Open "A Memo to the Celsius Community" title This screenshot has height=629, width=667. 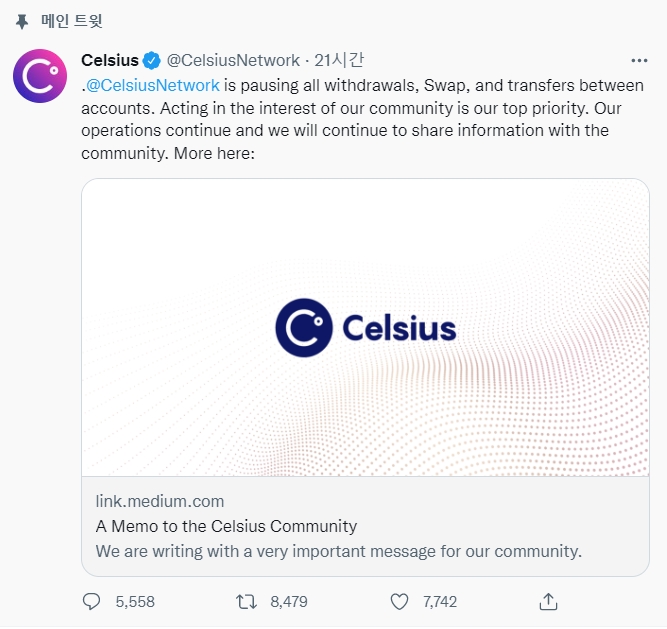coord(226,526)
